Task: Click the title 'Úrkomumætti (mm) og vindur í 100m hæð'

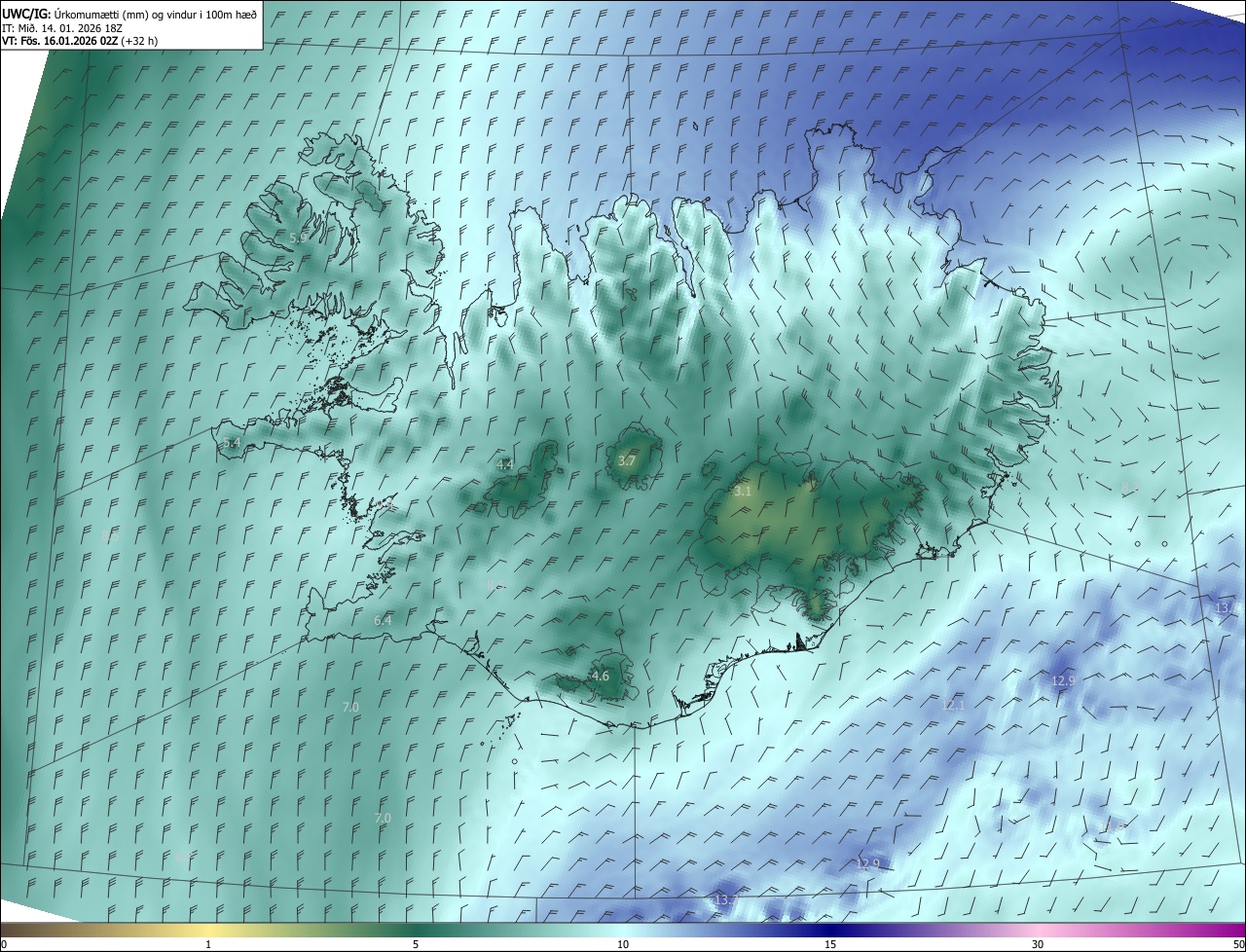Action: coord(155,14)
